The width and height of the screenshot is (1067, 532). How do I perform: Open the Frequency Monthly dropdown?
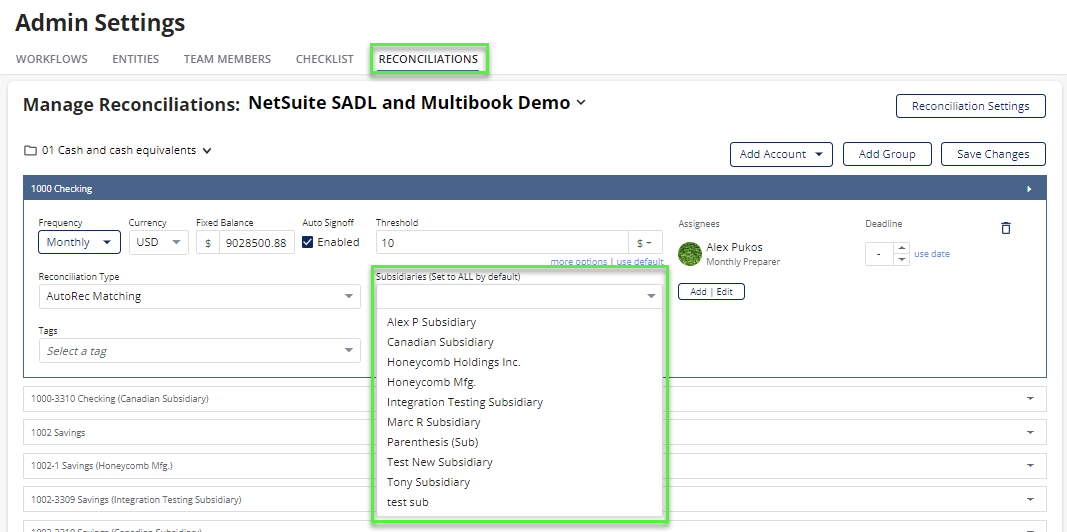80,242
